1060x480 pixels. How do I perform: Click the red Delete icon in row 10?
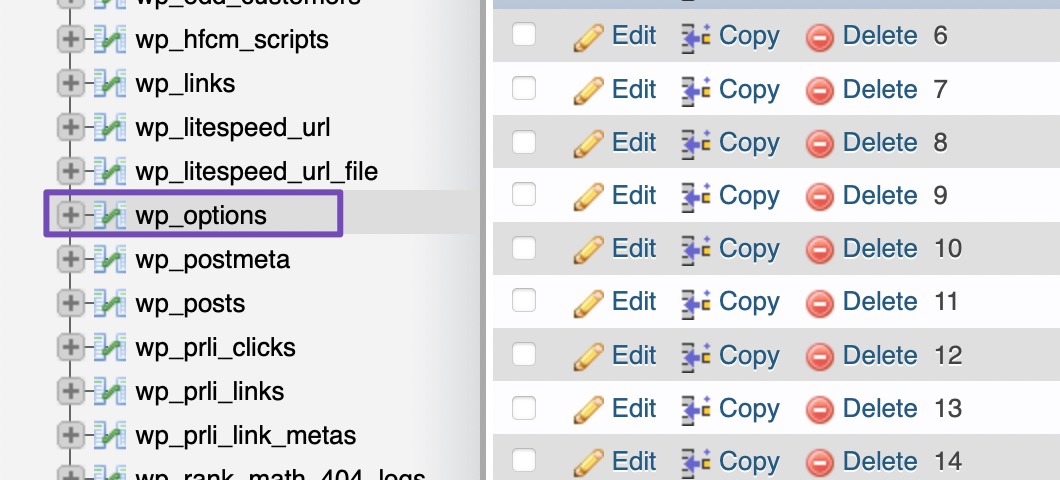[819, 250]
